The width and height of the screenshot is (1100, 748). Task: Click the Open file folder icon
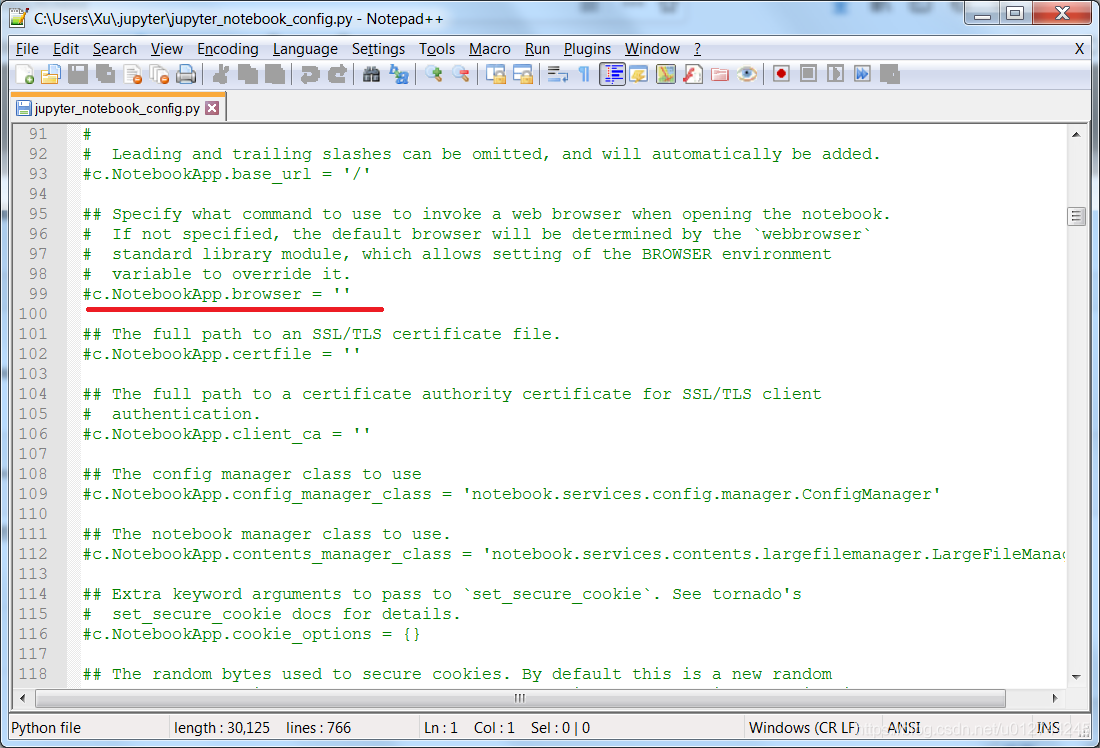(x=51, y=74)
